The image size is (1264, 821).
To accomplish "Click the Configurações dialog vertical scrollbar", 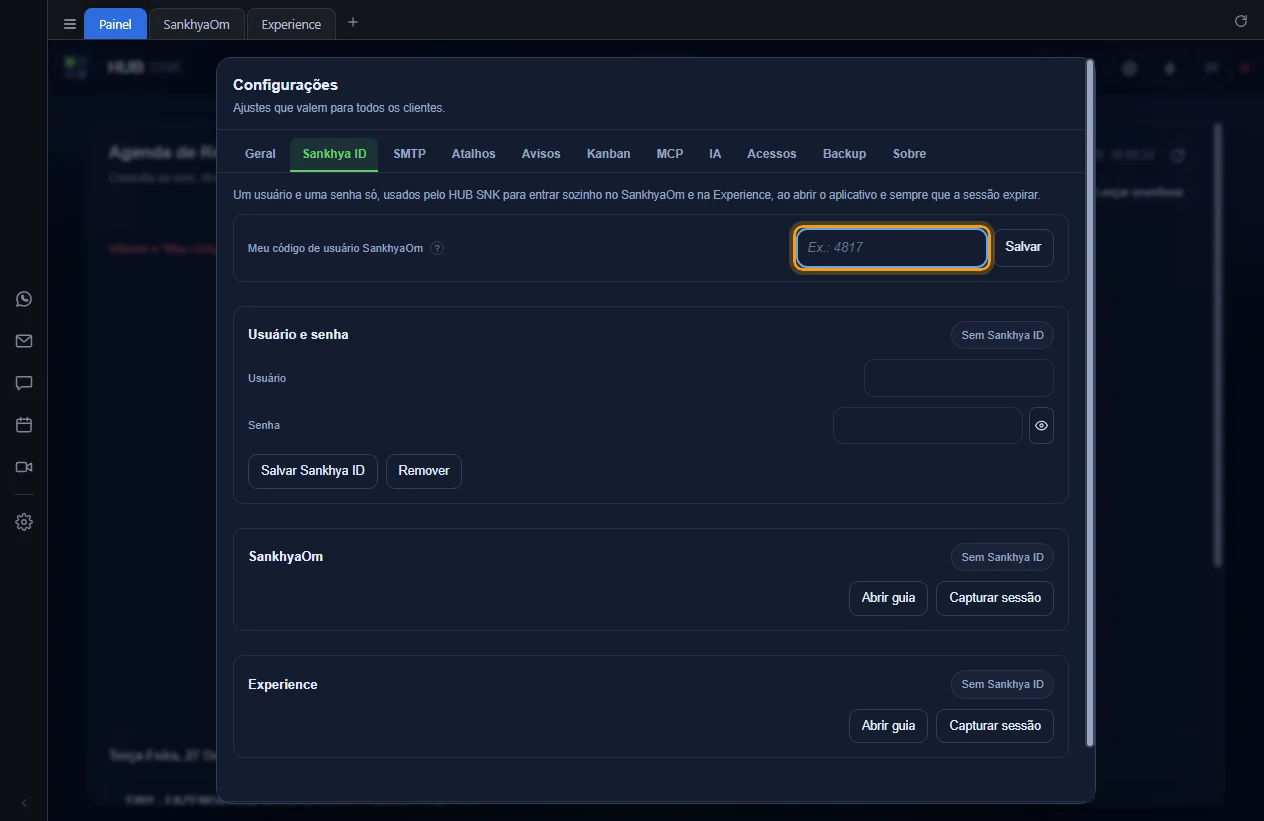I will [1090, 403].
